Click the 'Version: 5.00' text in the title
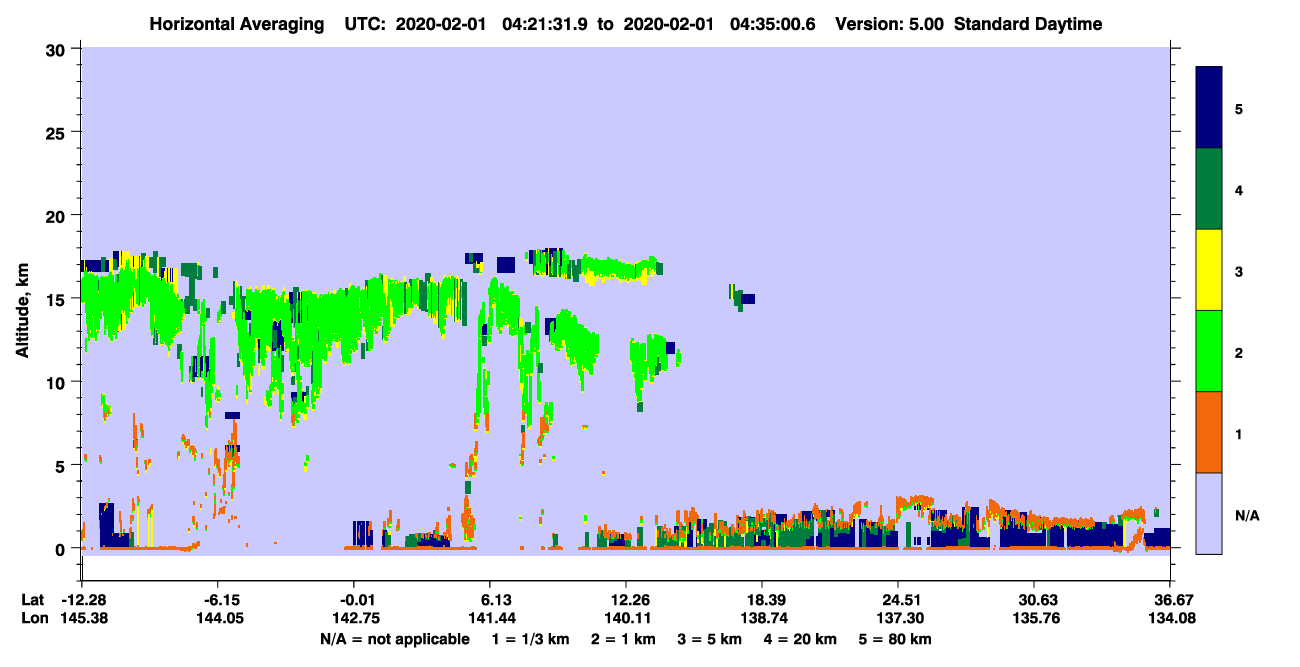The height and width of the screenshot is (667, 1300). (891, 24)
